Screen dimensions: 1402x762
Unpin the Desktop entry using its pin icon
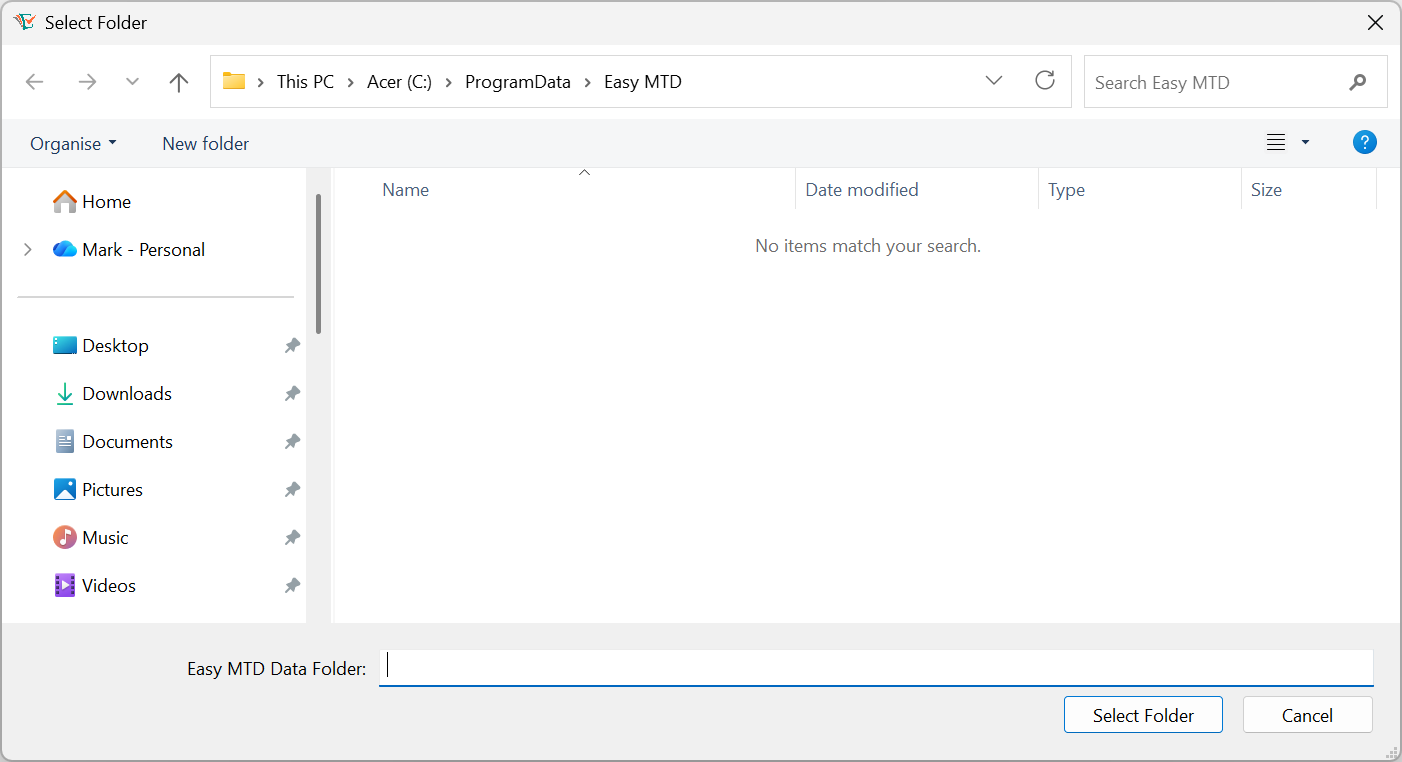coord(291,345)
